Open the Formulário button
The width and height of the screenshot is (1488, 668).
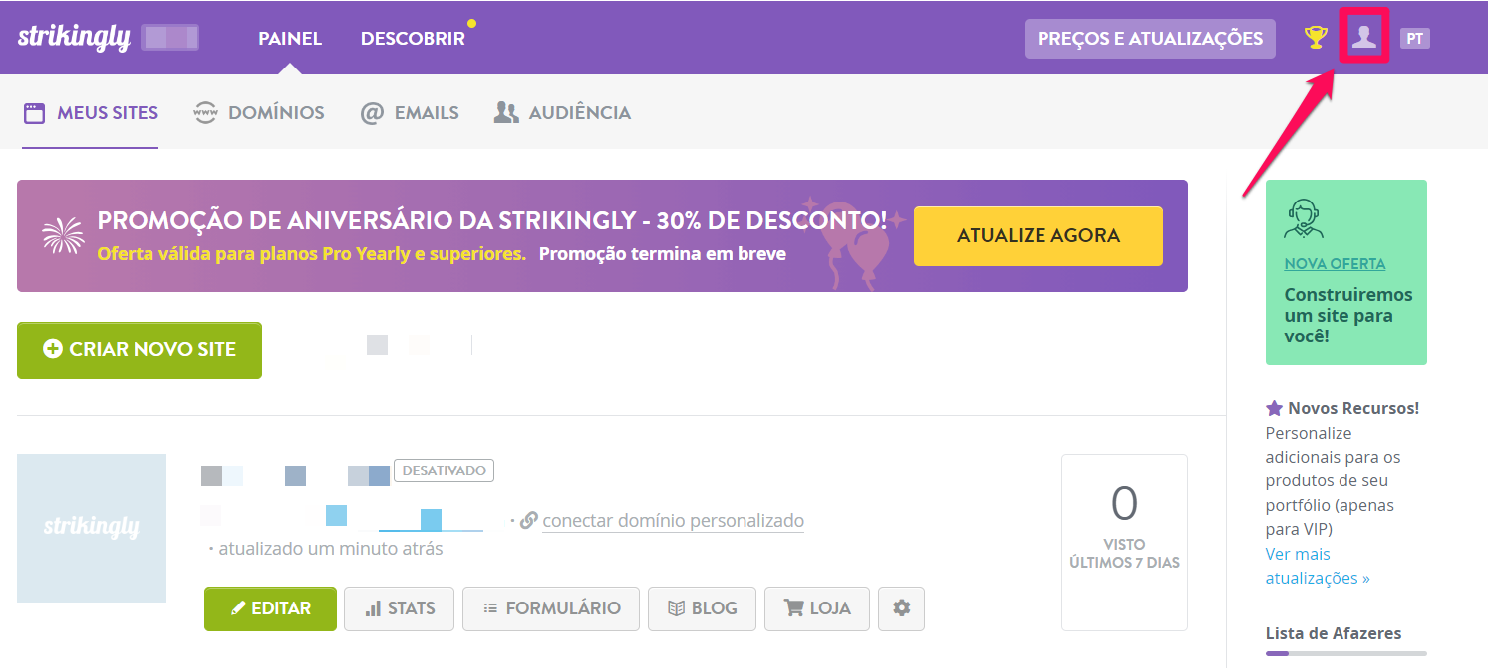tap(551, 608)
